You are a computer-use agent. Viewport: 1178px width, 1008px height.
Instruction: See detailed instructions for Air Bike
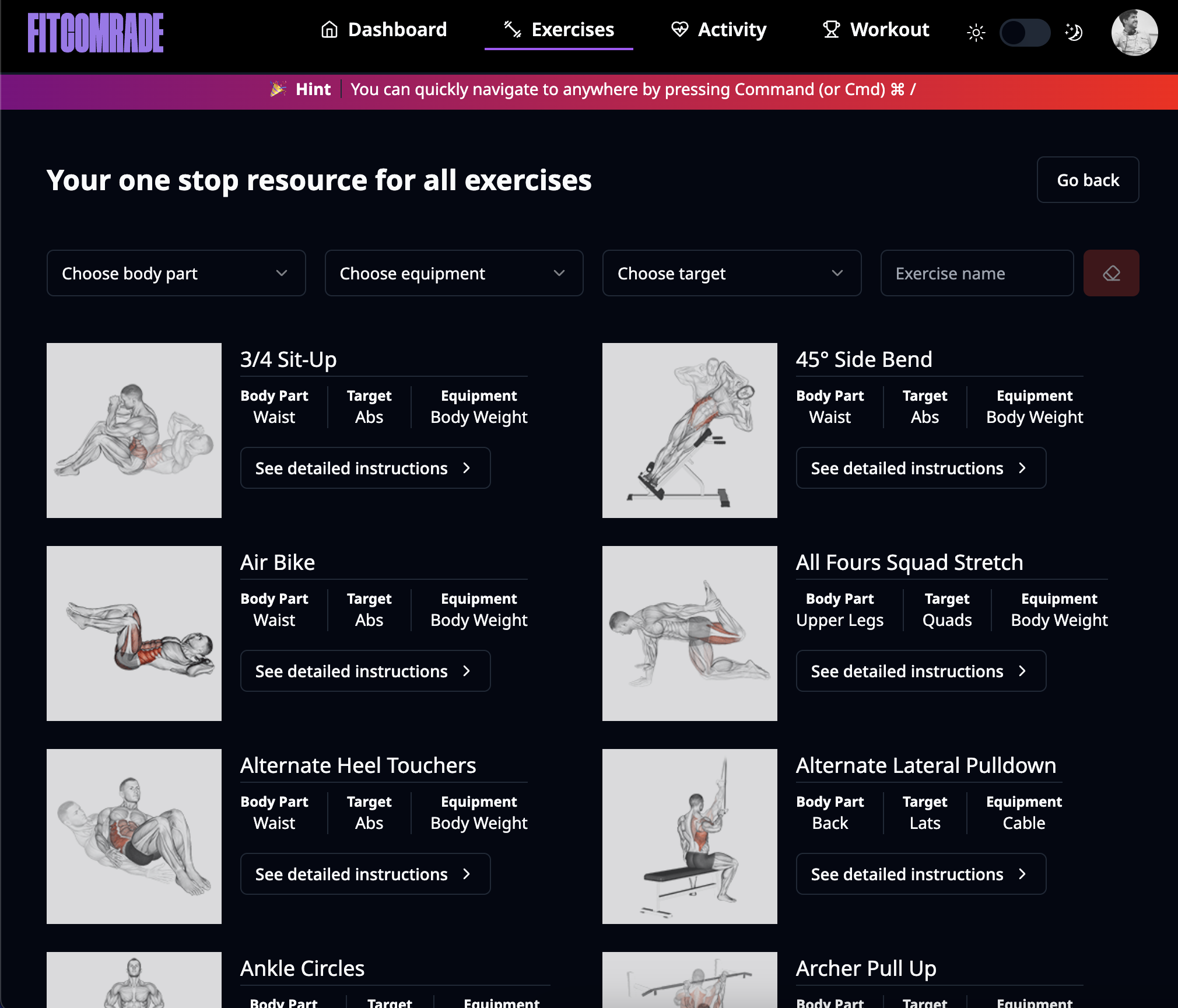(365, 671)
